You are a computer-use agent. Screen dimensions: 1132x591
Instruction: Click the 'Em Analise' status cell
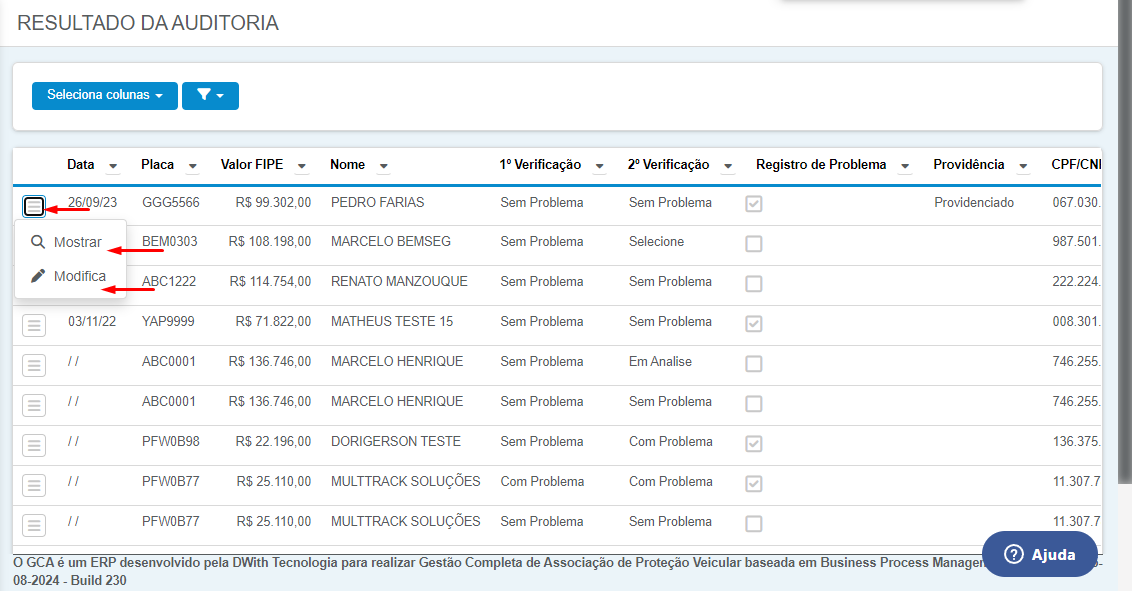tap(660, 361)
